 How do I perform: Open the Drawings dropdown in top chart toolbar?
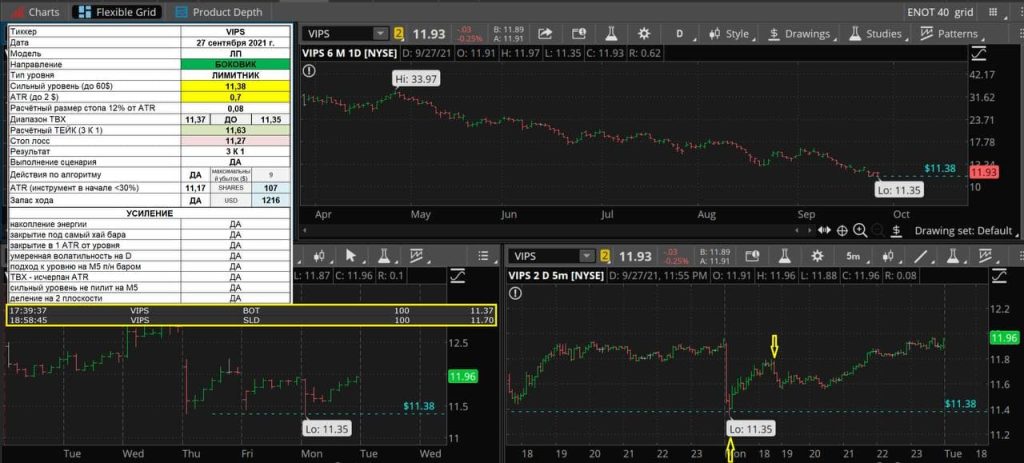click(x=799, y=34)
